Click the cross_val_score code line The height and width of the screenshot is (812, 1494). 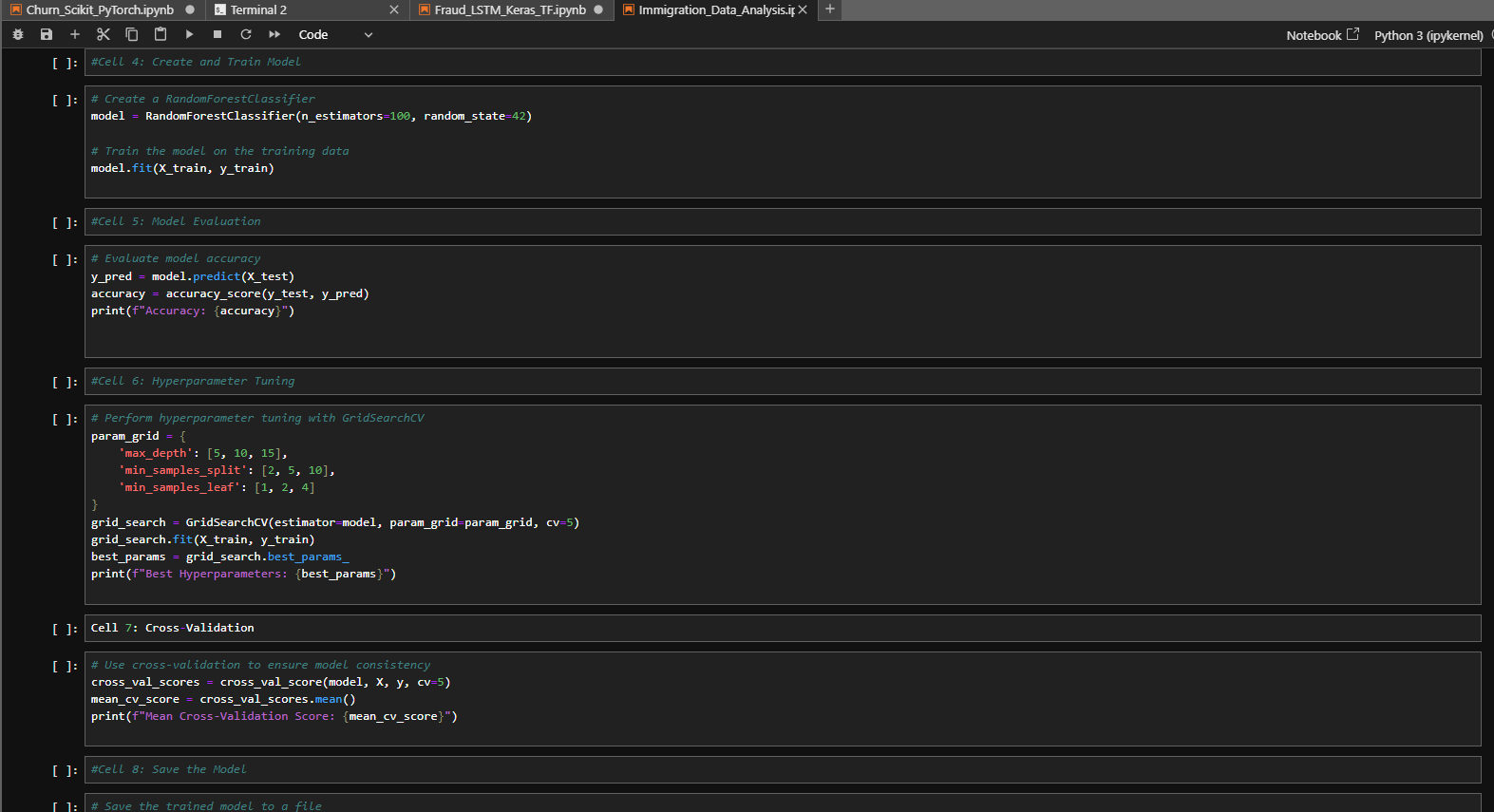[271, 682]
